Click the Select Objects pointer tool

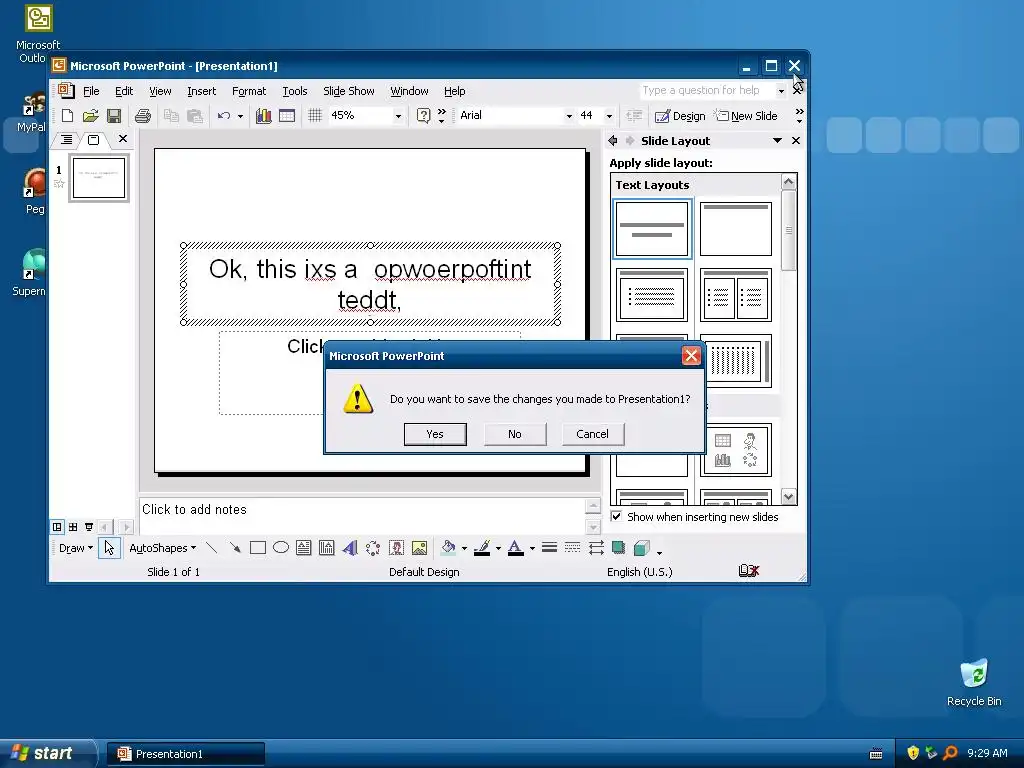109,547
